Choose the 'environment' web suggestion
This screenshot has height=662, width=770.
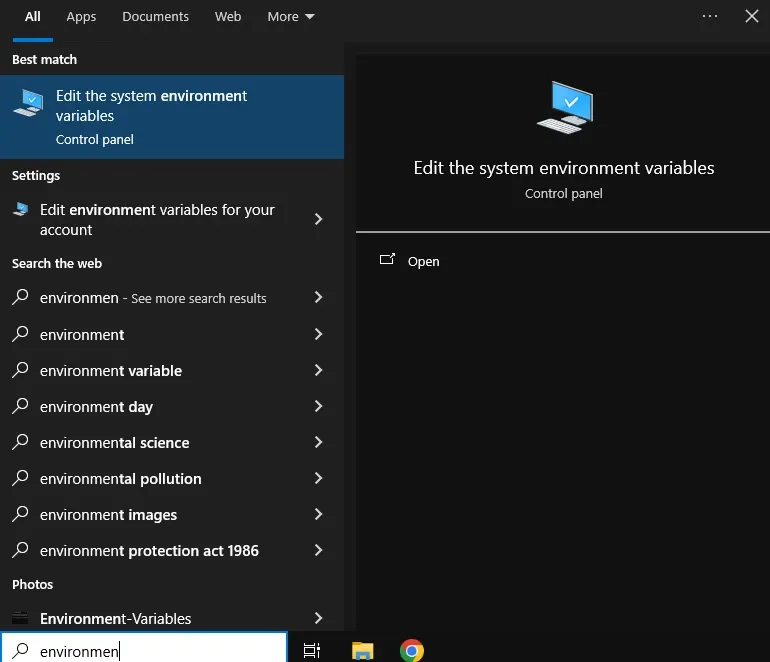pos(172,334)
